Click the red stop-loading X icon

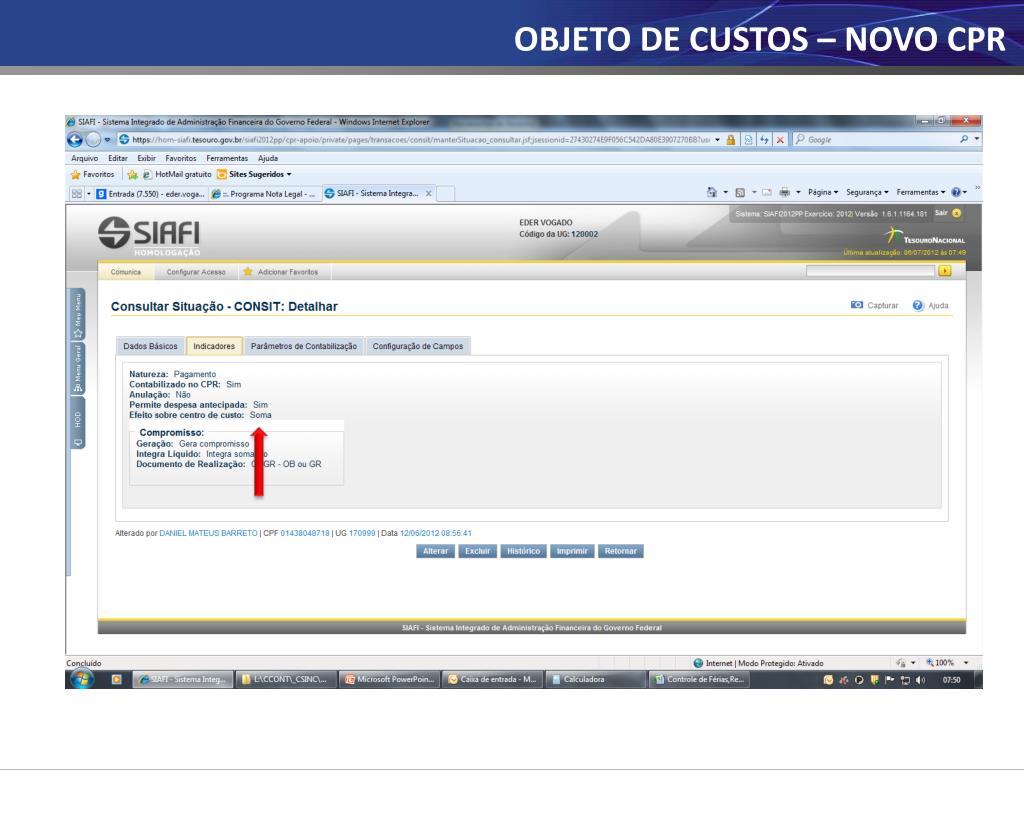pos(780,140)
